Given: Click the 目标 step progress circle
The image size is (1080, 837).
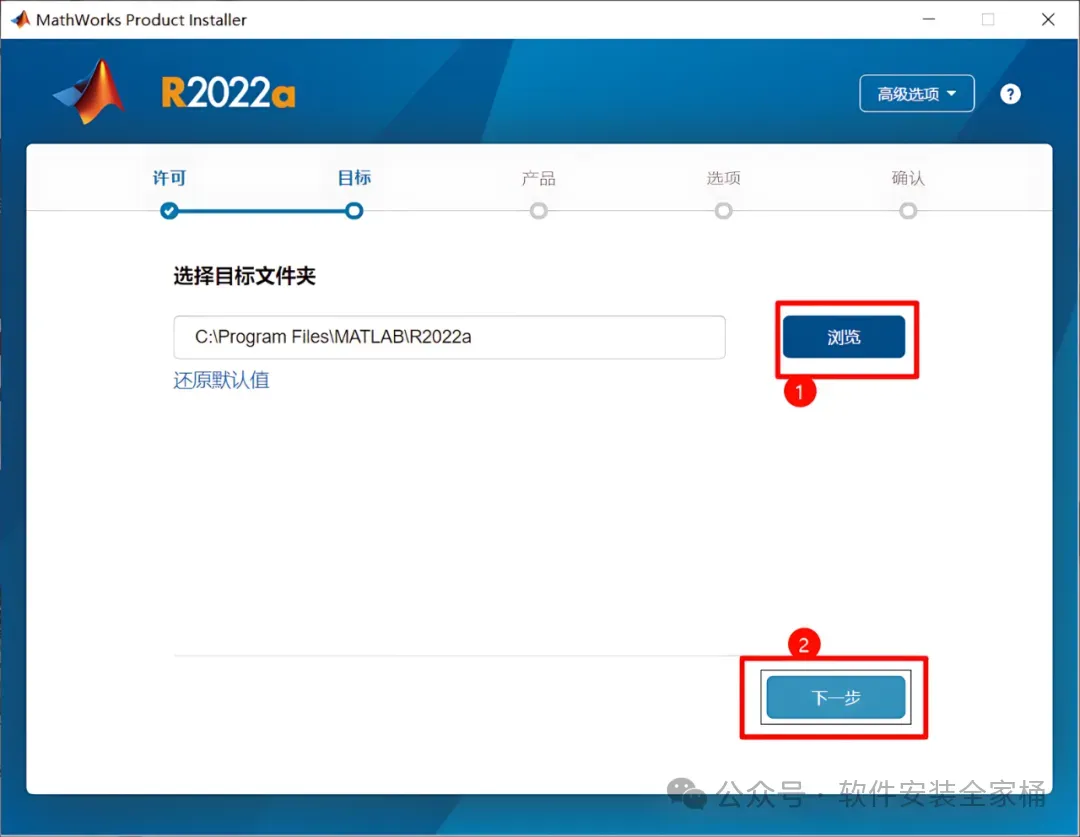Looking at the screenshot, I should tap(354, 211).
